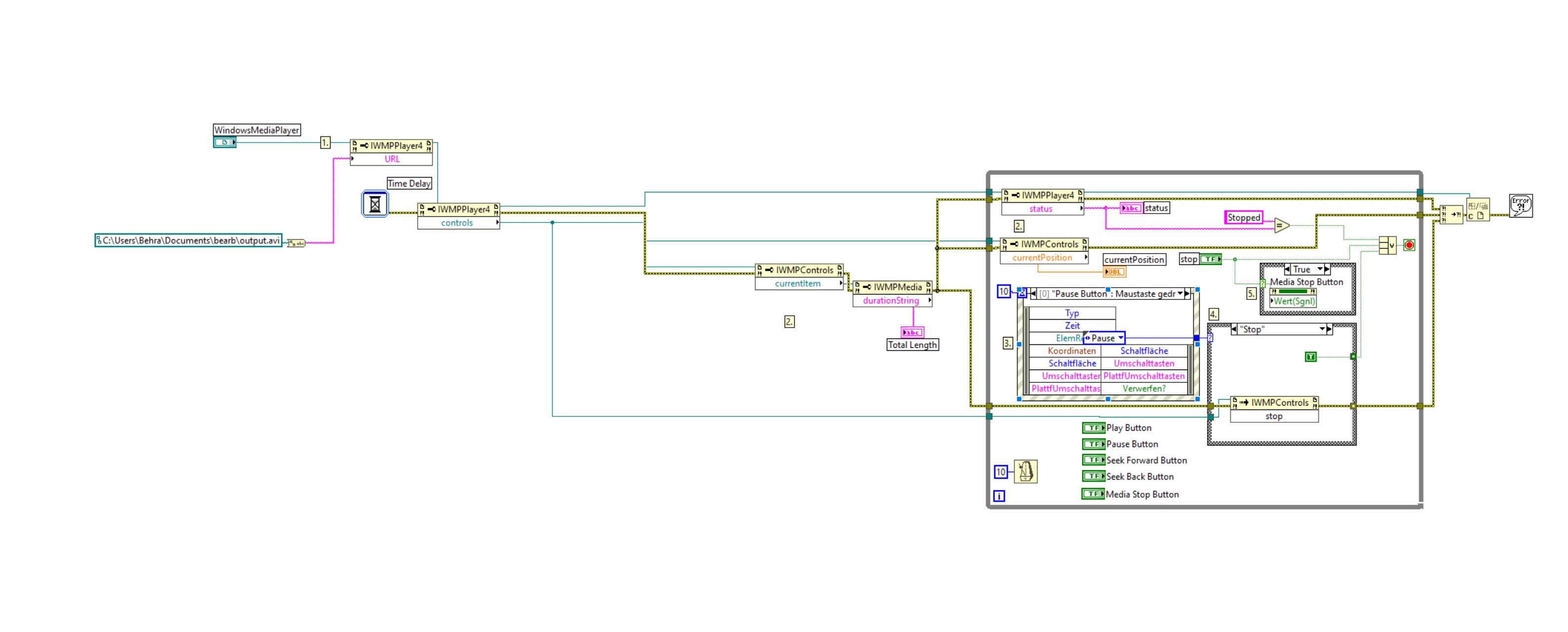This screenshot has width=1568, height=632.
Task: Click the compound OR function node
Action: click(1387, 245)
